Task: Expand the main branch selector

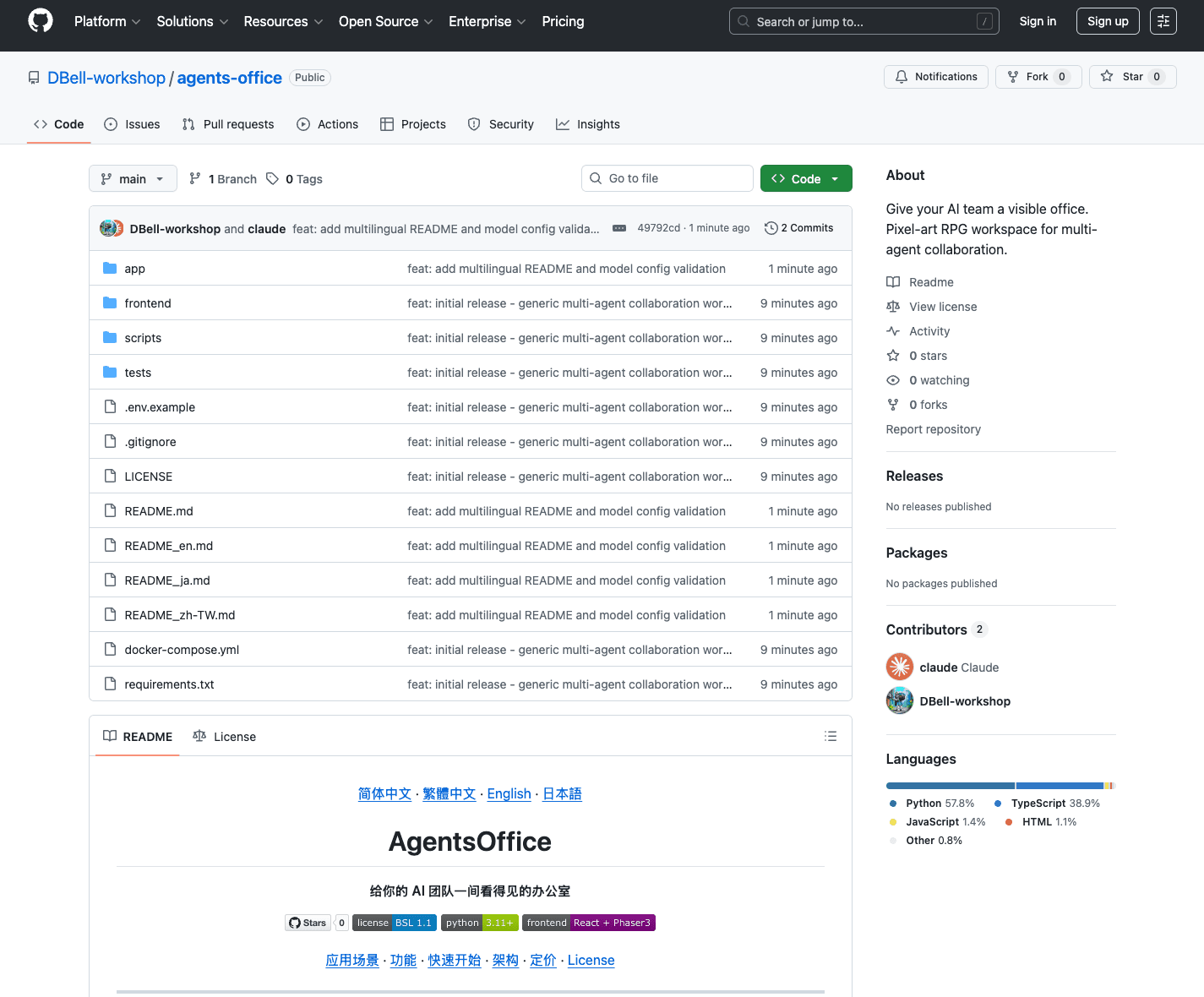Action: 133,178
